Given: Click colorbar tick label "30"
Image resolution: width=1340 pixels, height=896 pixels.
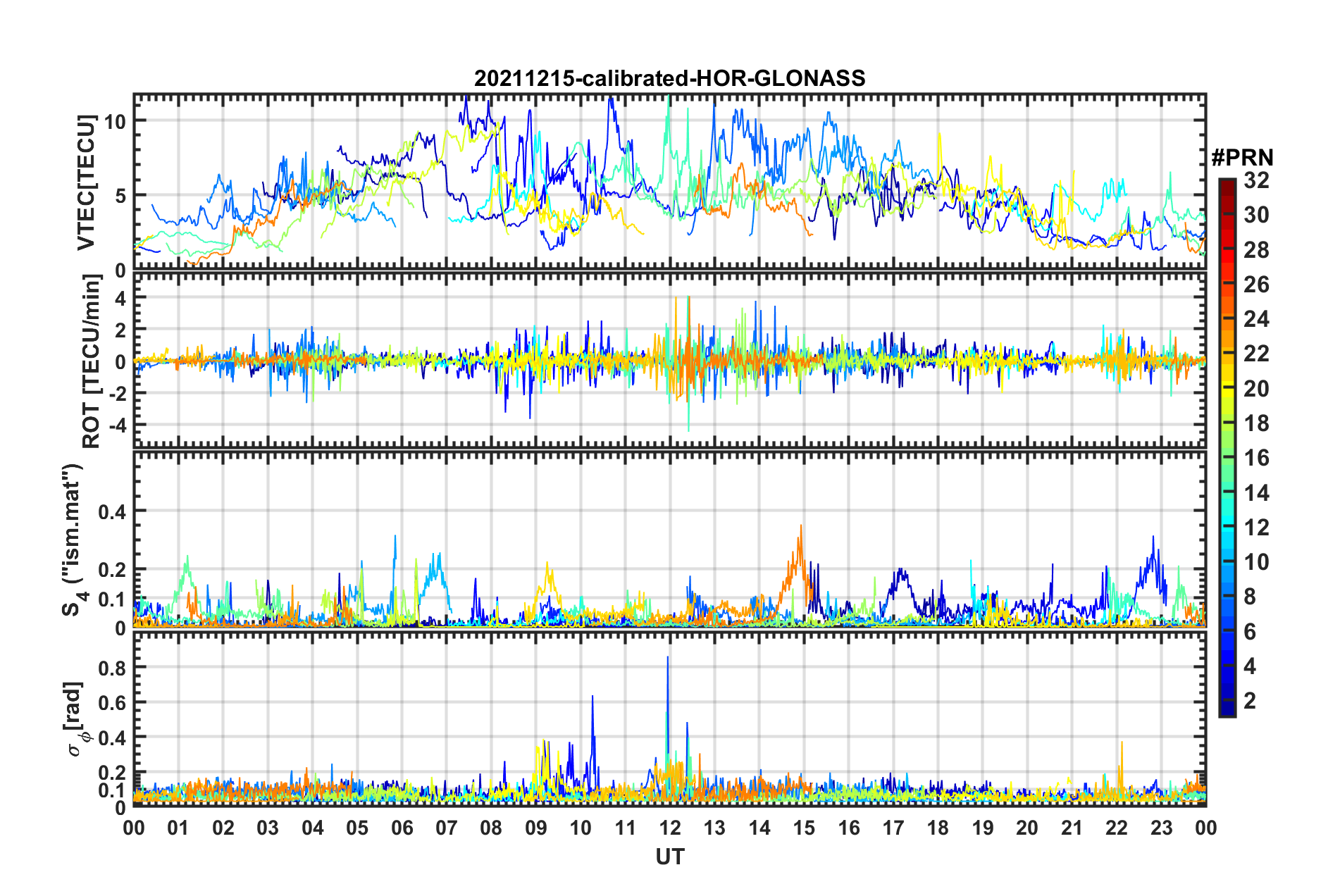Looking at the screenshot, I should pos(1256,215).
